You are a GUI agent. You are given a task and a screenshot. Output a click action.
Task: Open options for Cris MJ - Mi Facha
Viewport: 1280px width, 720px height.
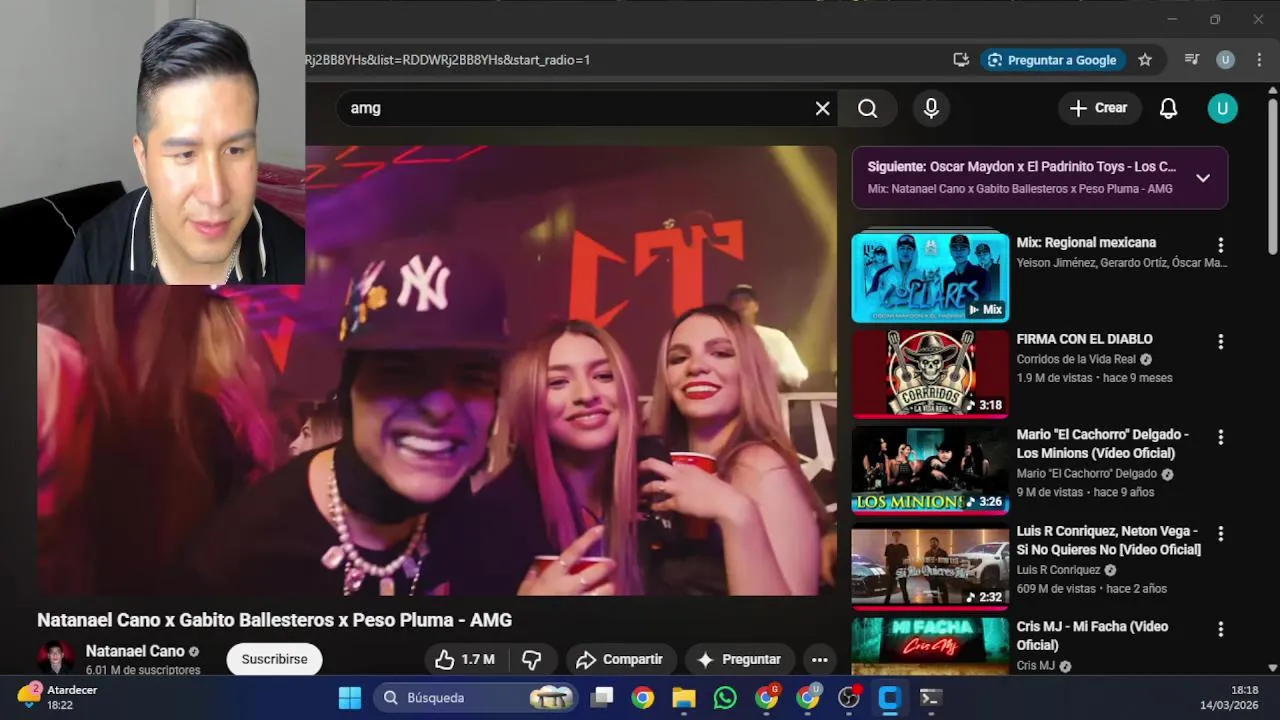[x=1220, y=629]
